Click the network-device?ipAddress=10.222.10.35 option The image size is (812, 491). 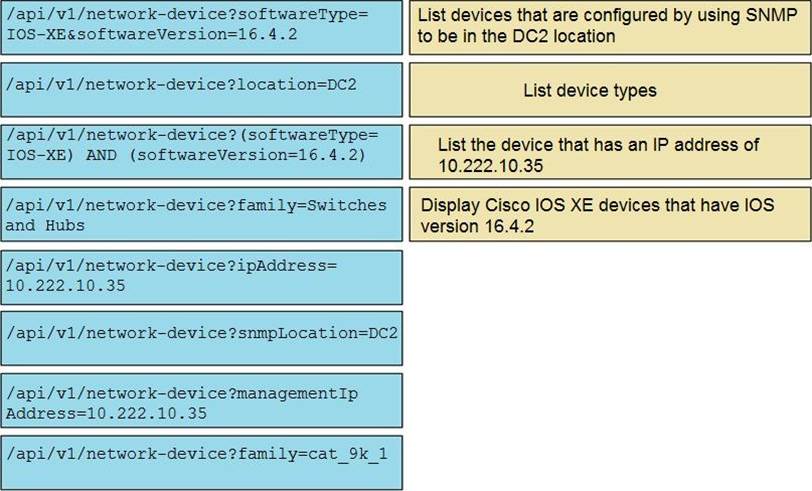(x=202, y=277)
